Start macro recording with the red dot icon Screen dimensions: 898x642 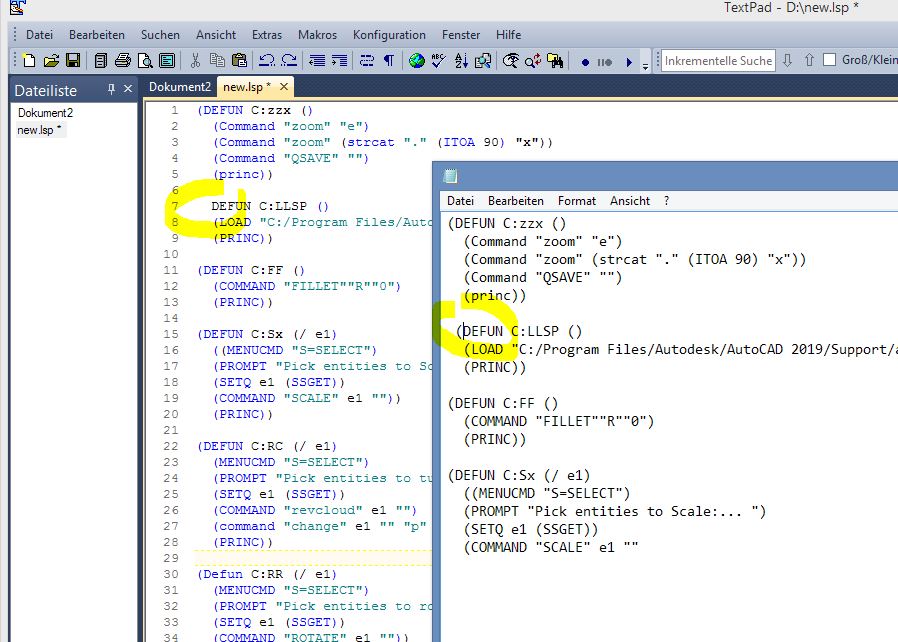click(x=586, y=61)
